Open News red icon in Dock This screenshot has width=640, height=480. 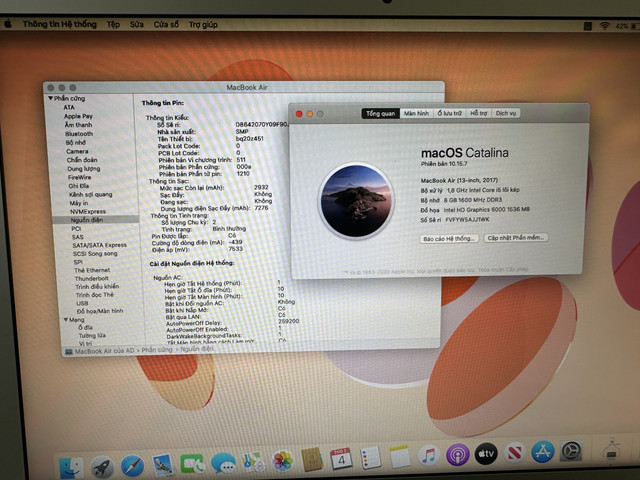coord(514,452)
